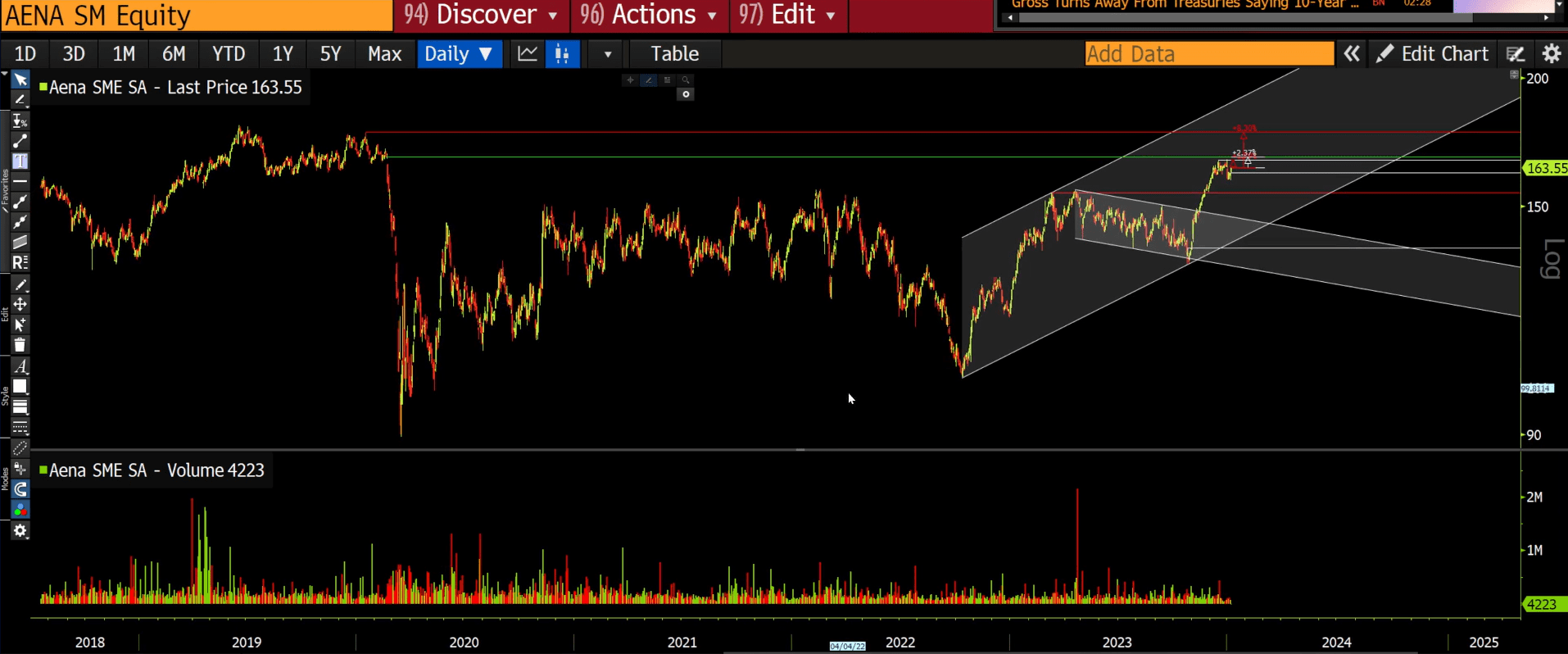The height and width of the screenshot is (654, 1568).
Task: Switch to line chart type
Action: click(528, 54)
